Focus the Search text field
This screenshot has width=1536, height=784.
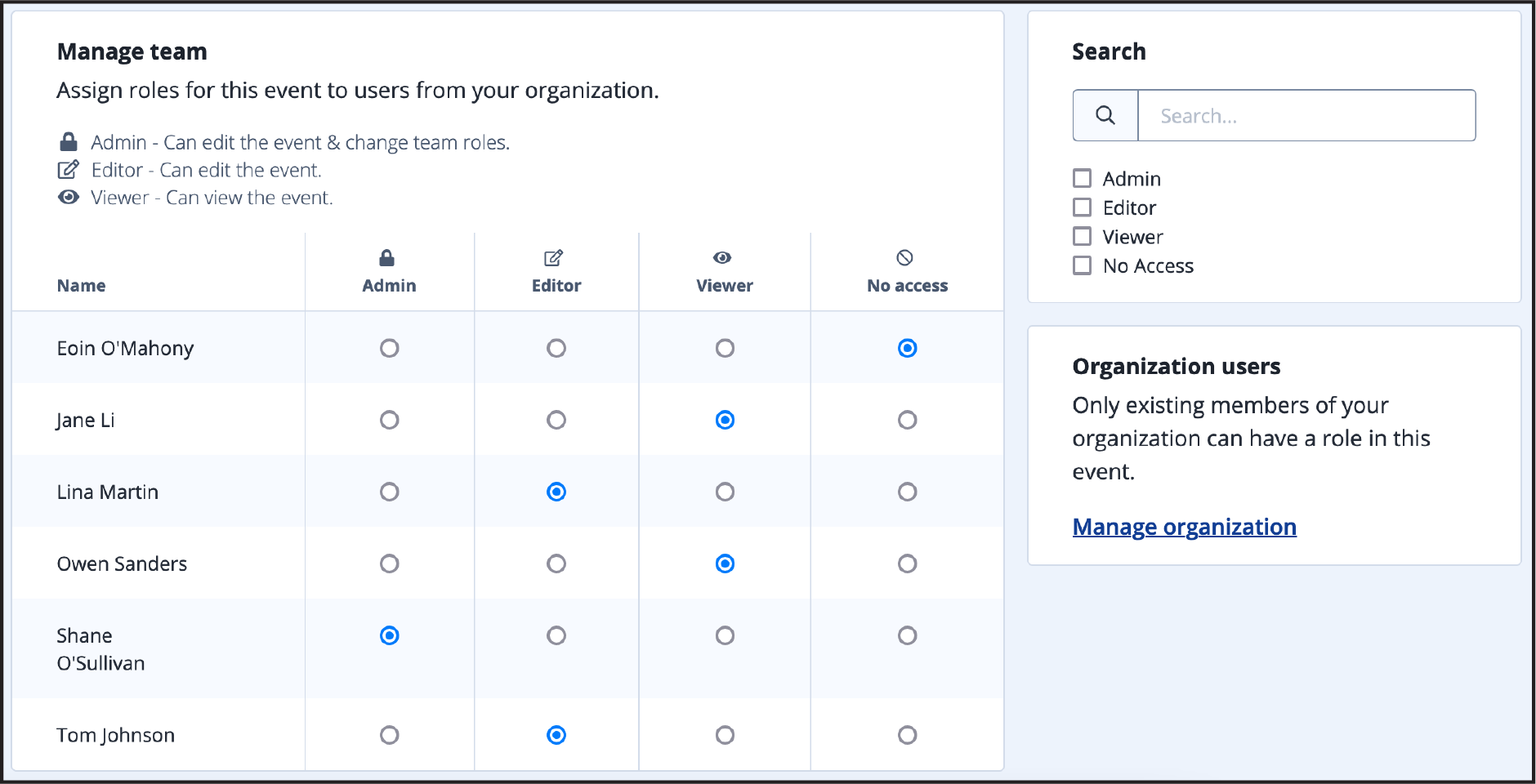[x=1306, y=115]
